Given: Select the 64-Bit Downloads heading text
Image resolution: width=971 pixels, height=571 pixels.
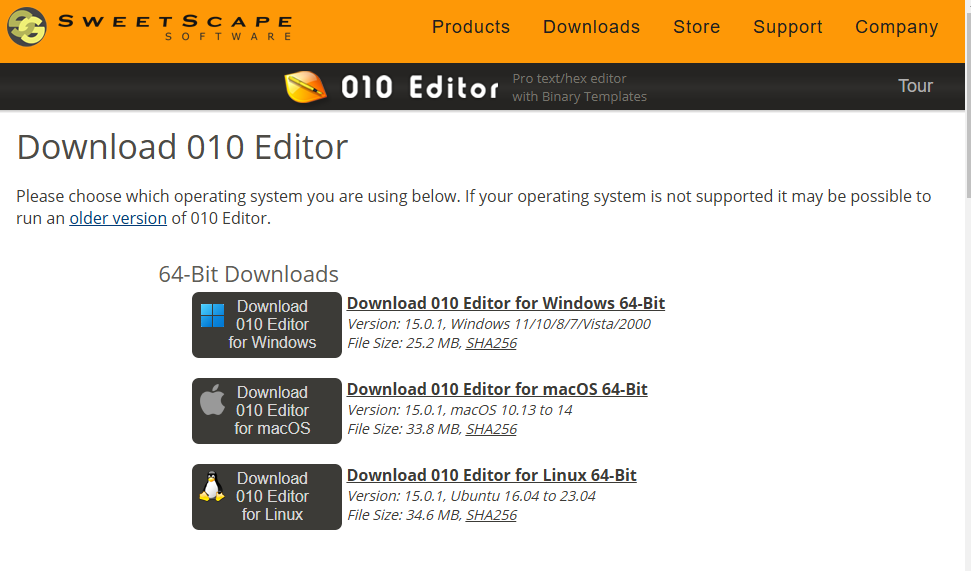Looking at the screenshot, I should coord(248,274).
